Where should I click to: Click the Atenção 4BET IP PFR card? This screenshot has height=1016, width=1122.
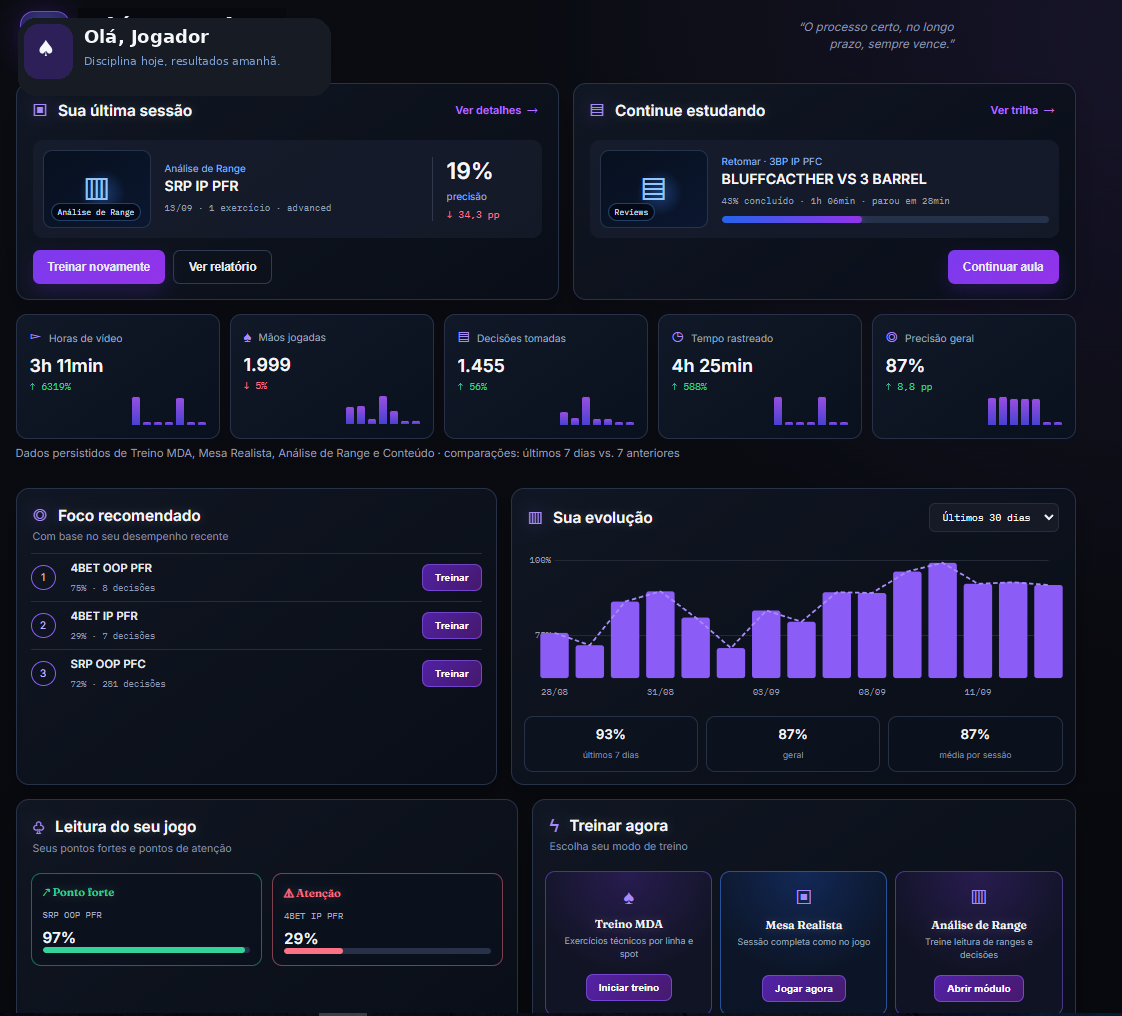tap(387, 919)
